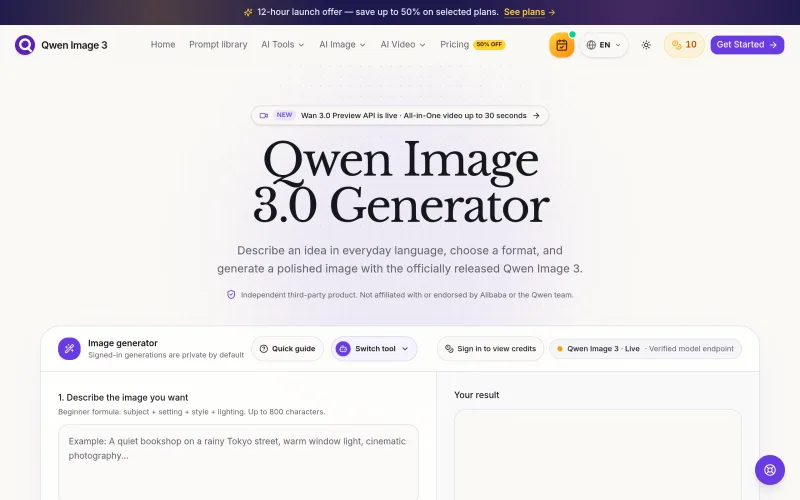Click the NEW tag in announcement
The height and width of the screenshot is (500, 800).
[284, 115]
